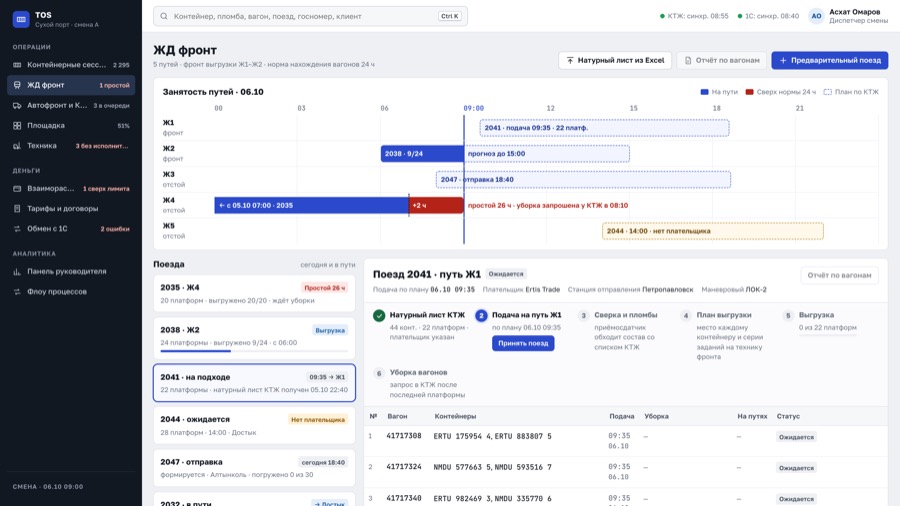Click dashed План по КТЖ legend swatch

[828, 92]
